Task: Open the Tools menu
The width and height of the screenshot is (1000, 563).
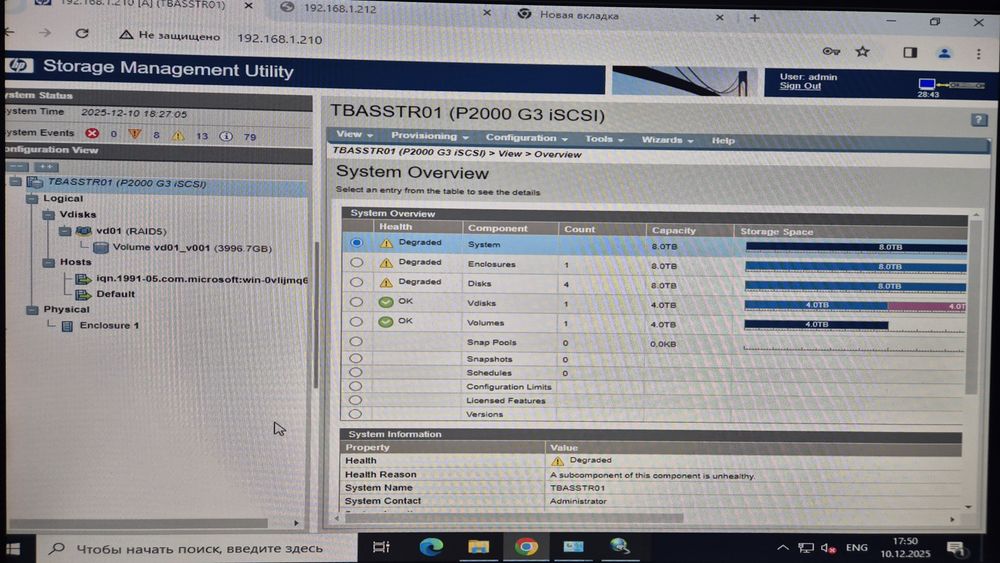Action: point(604,139)
